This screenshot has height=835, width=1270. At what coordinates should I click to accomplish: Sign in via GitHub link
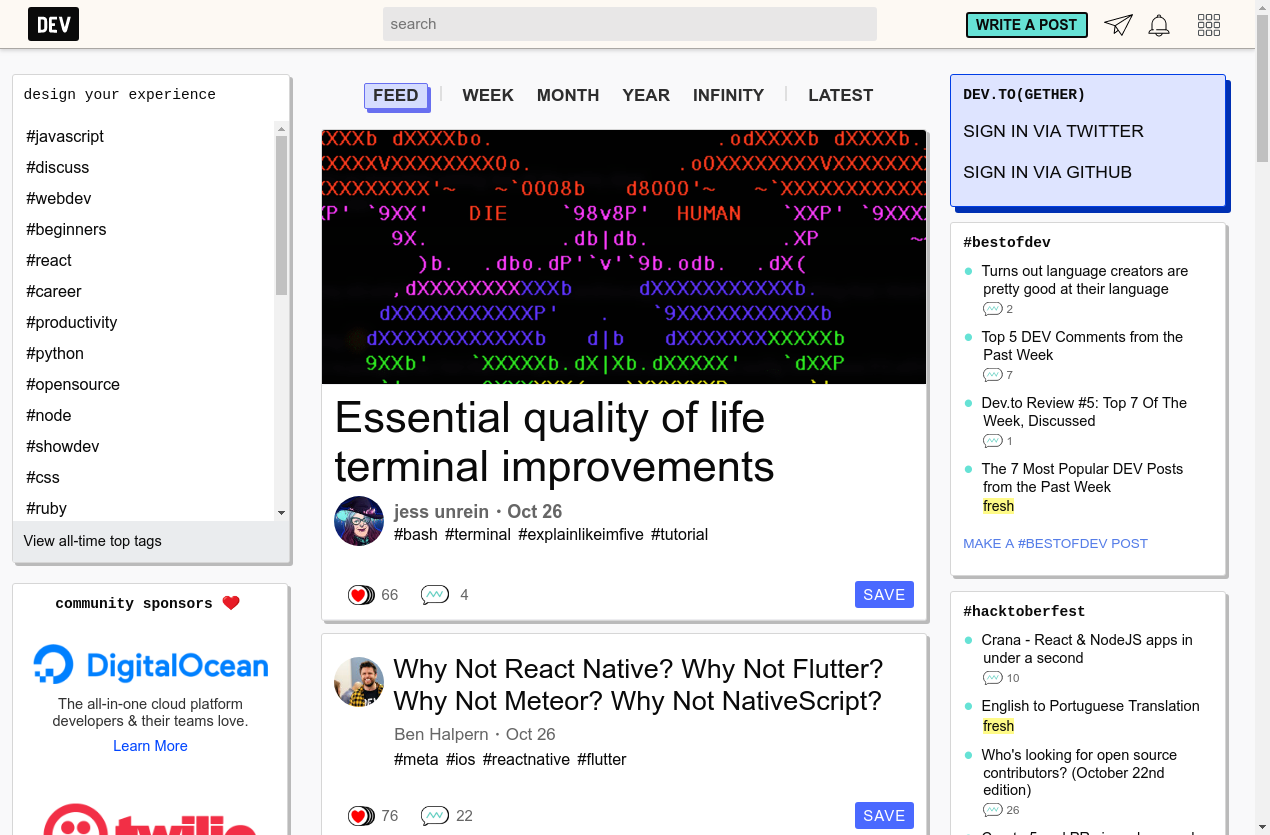tap(1047, 172)
